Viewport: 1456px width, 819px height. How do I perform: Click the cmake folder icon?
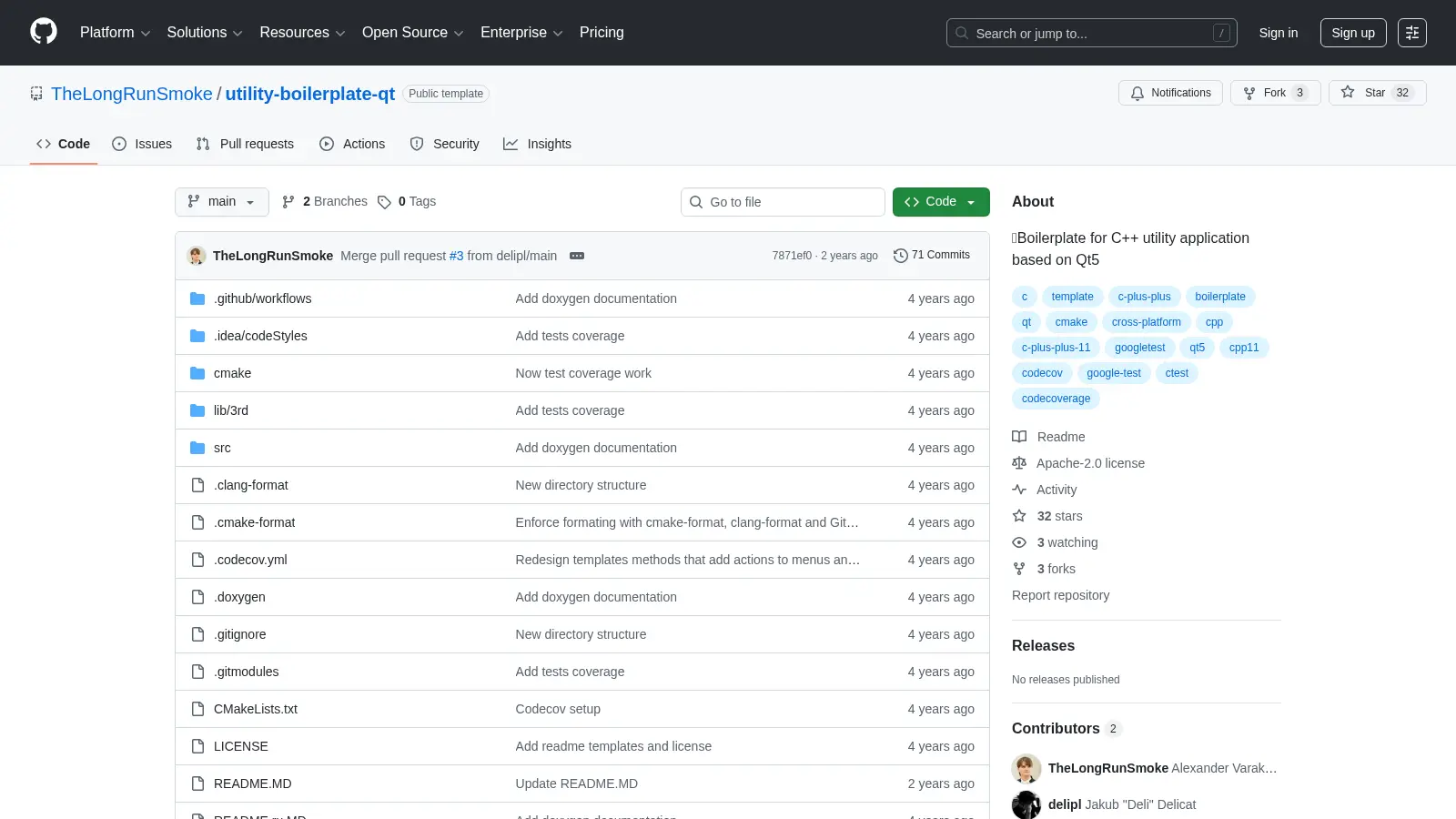click(x=197, y=373)
